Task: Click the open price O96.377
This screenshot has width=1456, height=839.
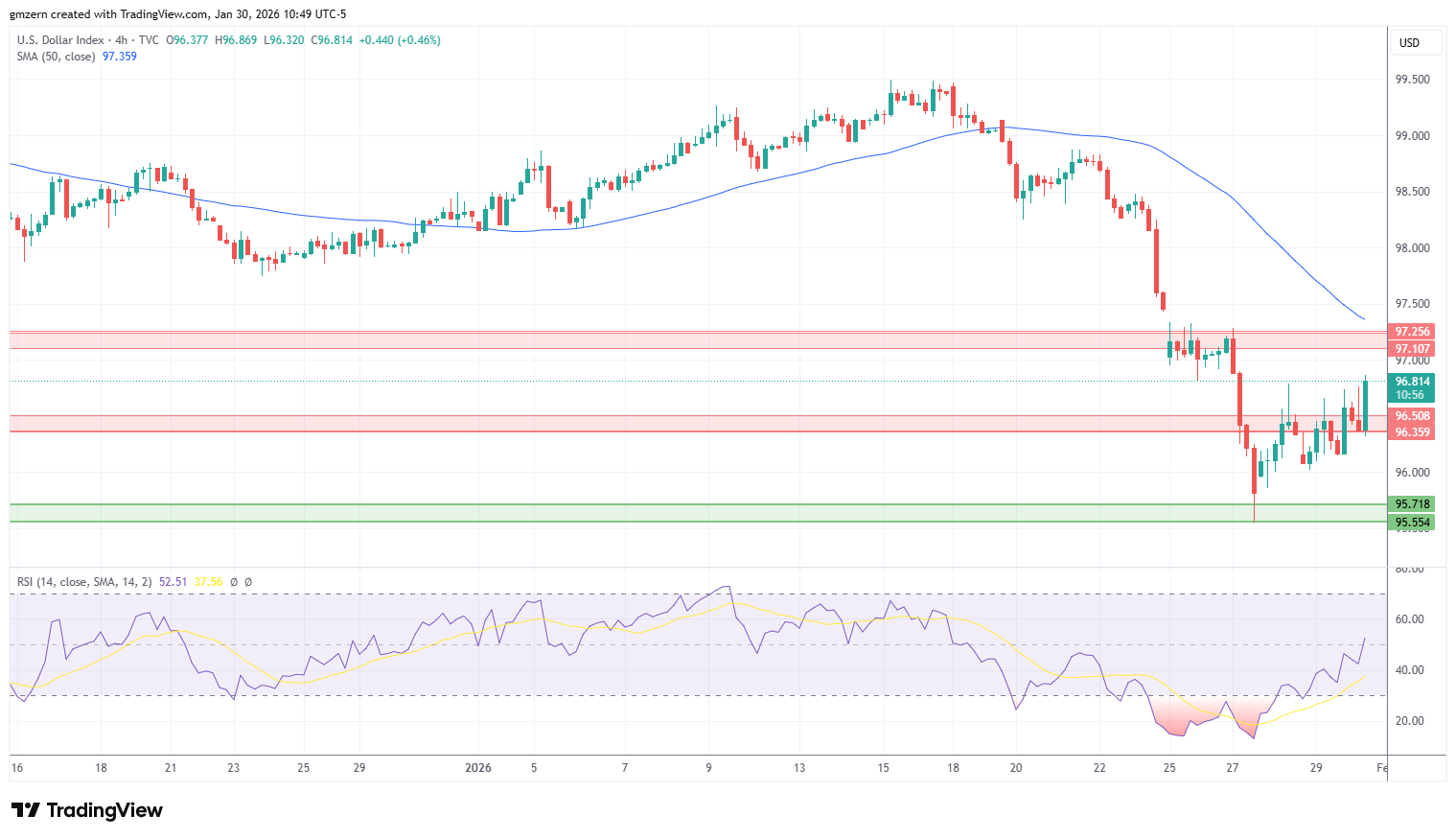Action: pos(188,40)
